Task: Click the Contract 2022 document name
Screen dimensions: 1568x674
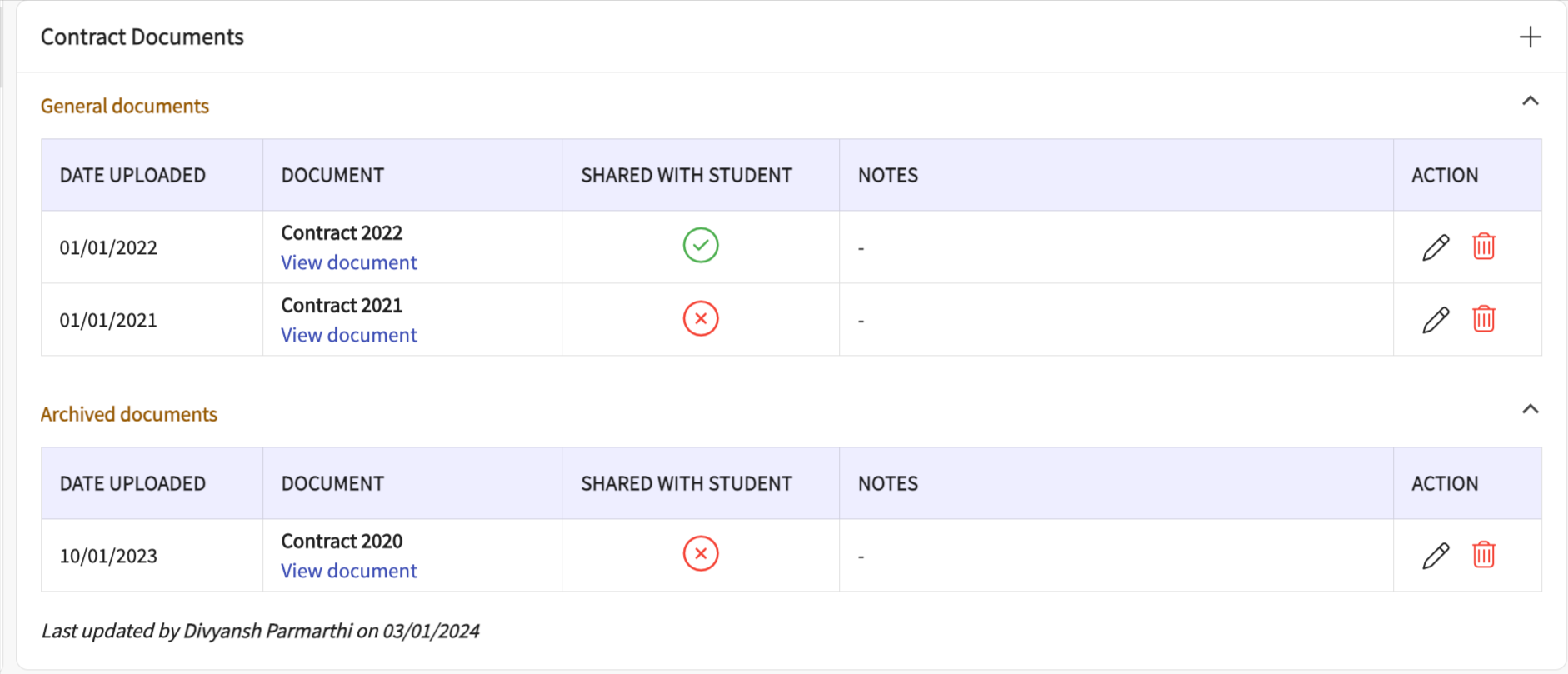Action: tap(342, 232)
